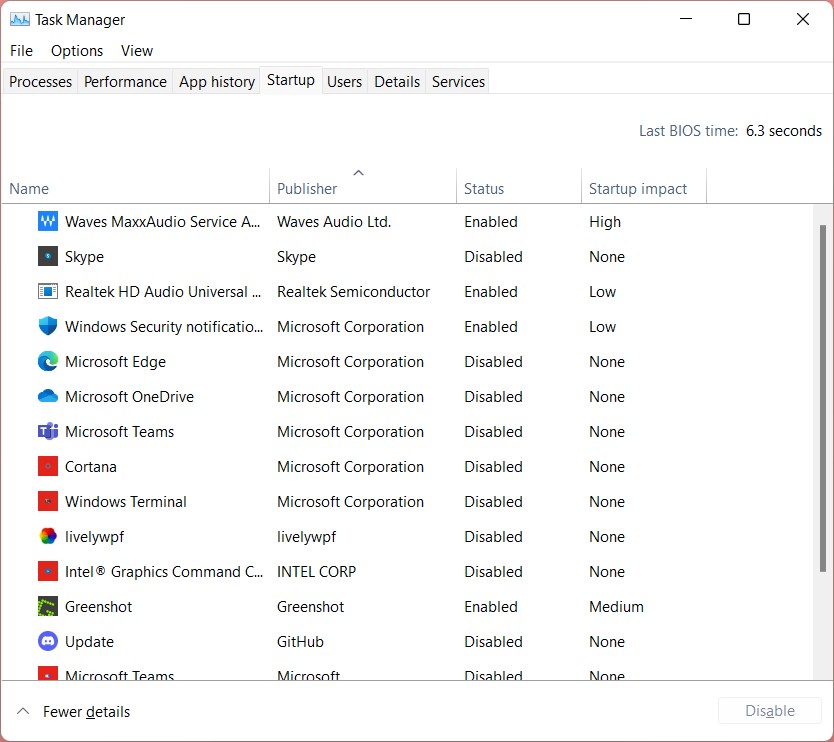Click Disabled status in the Cortana row
This screenshot has width=834, height=742.
click(x=493, y=467)
